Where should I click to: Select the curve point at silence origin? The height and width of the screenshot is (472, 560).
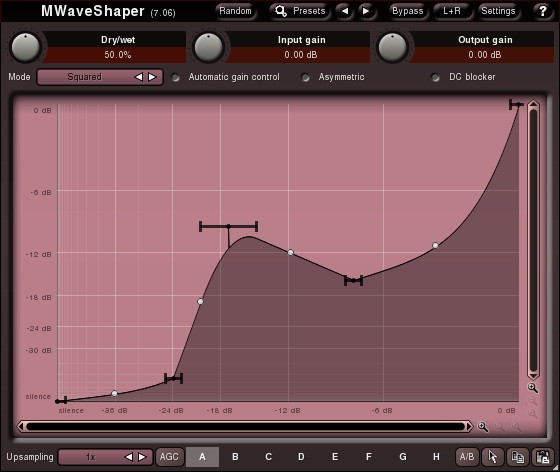[x=58, y=401]
